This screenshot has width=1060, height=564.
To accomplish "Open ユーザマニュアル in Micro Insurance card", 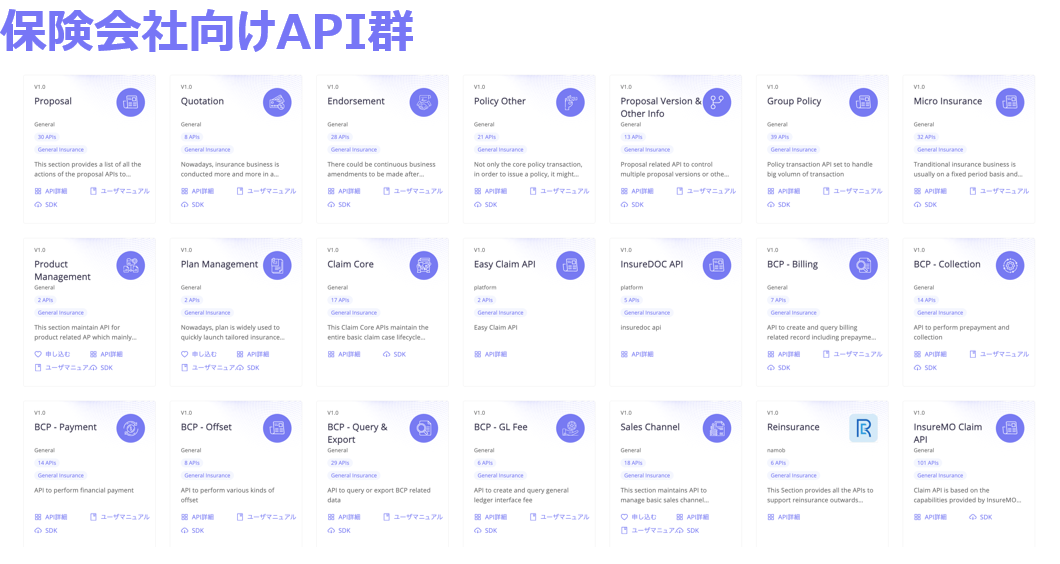I will 999,191.
